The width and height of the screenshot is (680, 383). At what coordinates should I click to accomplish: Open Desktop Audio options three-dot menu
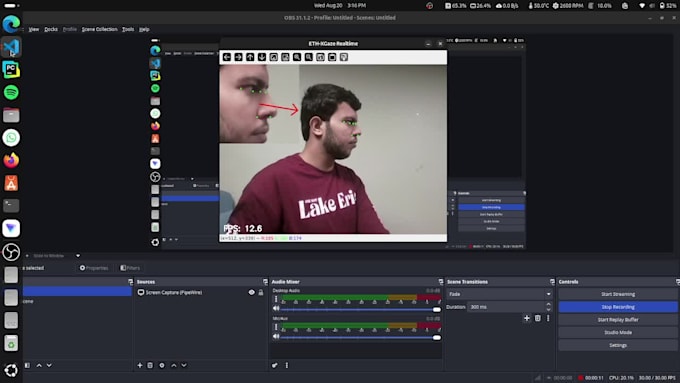(276, 299)
